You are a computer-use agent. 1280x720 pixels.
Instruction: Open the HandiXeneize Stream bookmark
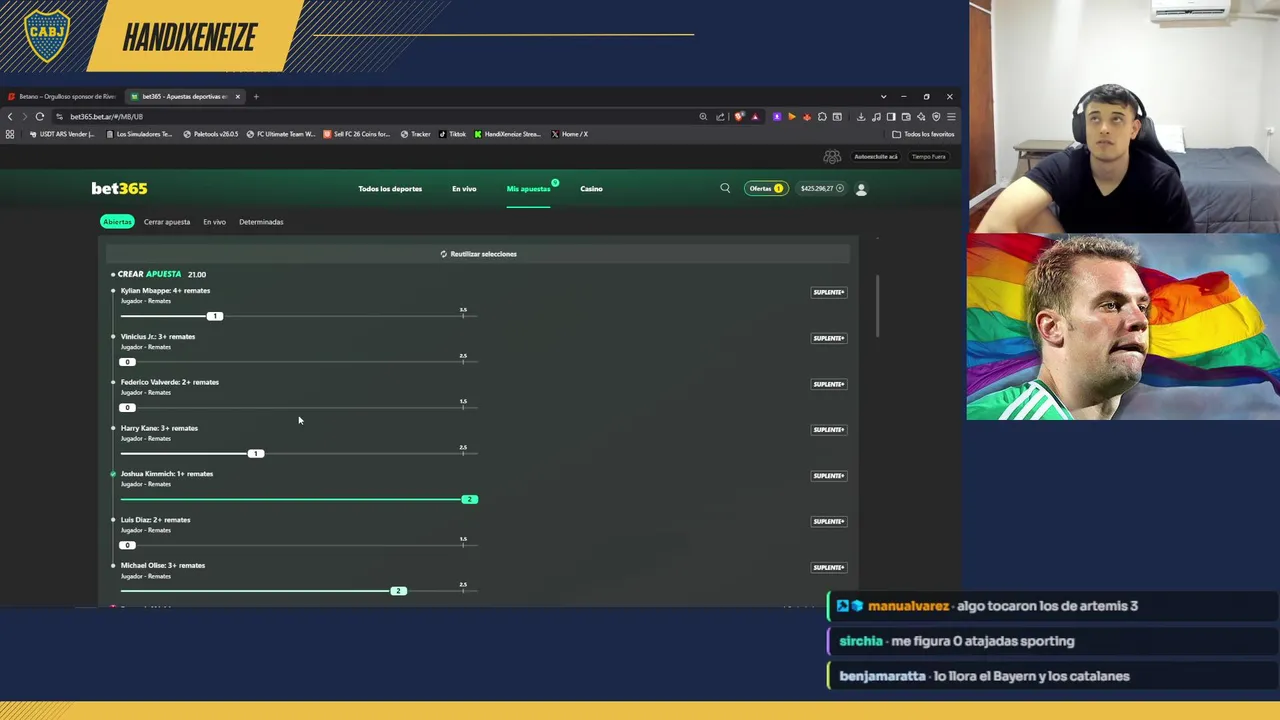coord(508,134)
